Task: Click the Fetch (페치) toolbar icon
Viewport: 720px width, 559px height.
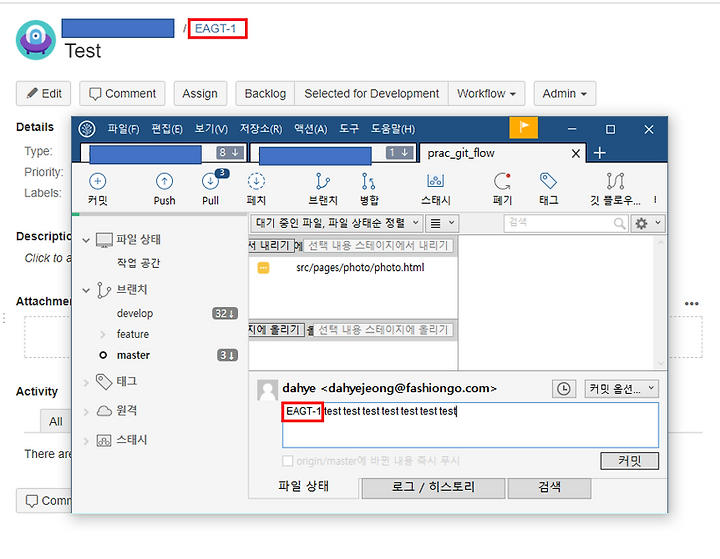Action: click(x=256, y=181)
